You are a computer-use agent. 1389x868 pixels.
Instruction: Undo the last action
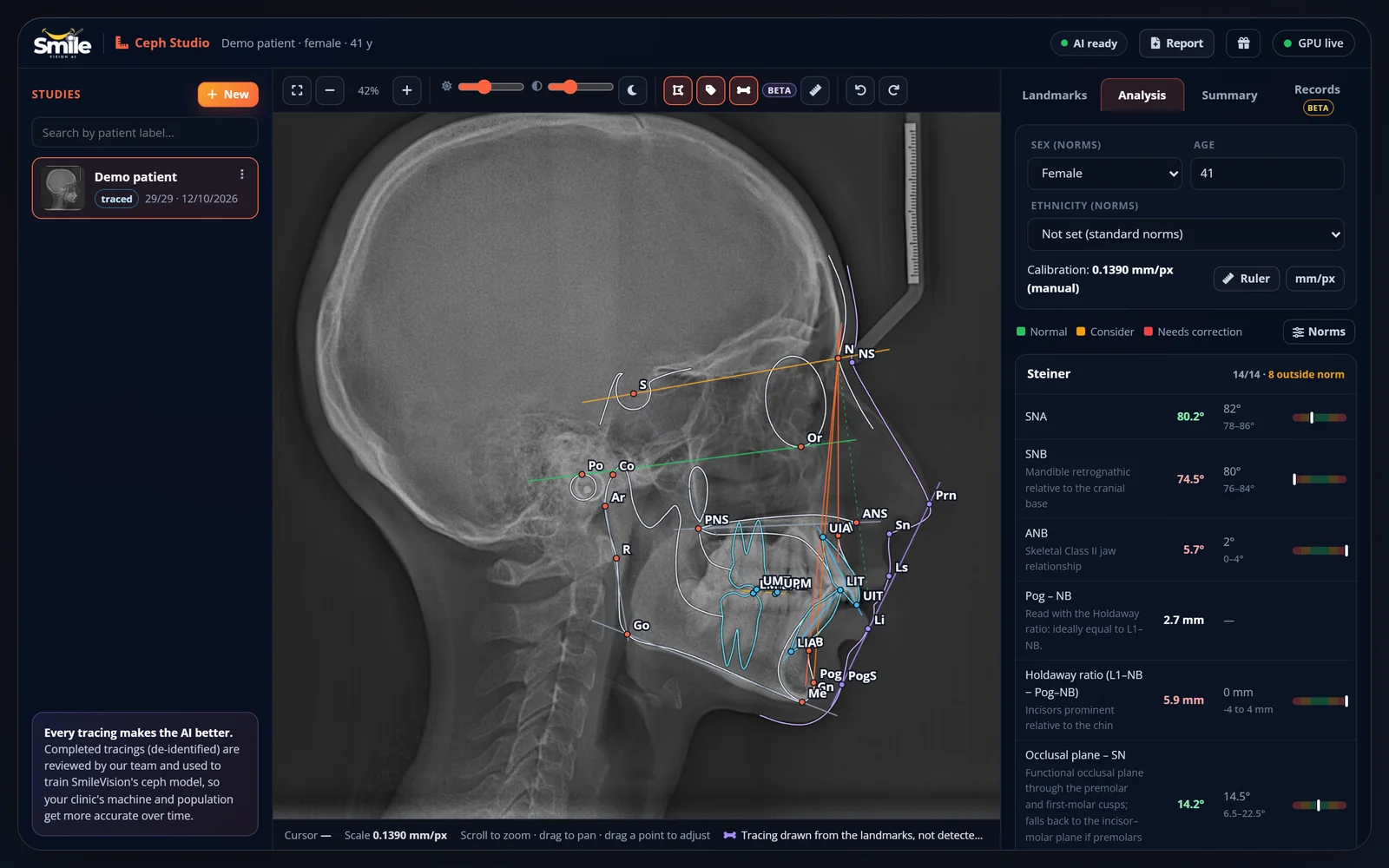point(860,90)
